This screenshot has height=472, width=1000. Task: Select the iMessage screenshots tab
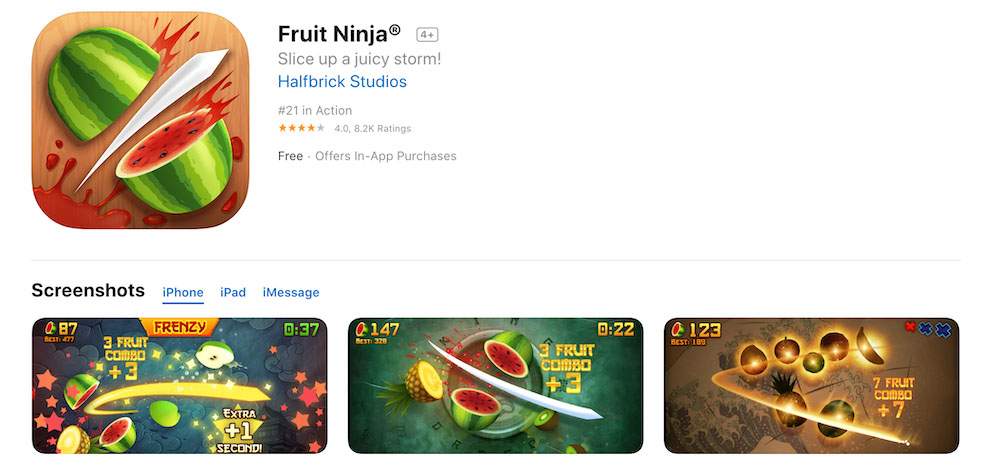click(291, 292)
